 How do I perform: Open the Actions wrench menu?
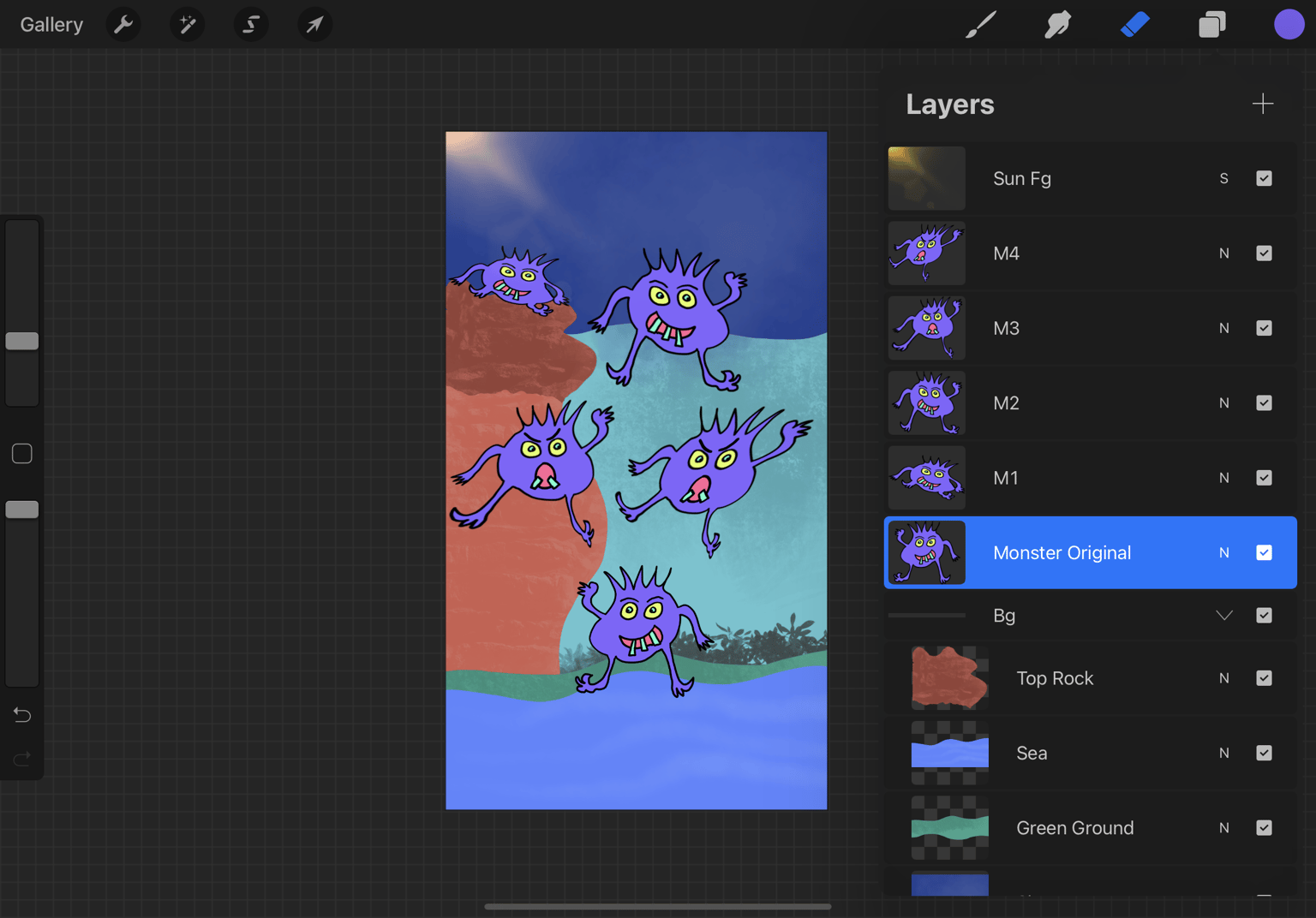click(x=123, y=25)
